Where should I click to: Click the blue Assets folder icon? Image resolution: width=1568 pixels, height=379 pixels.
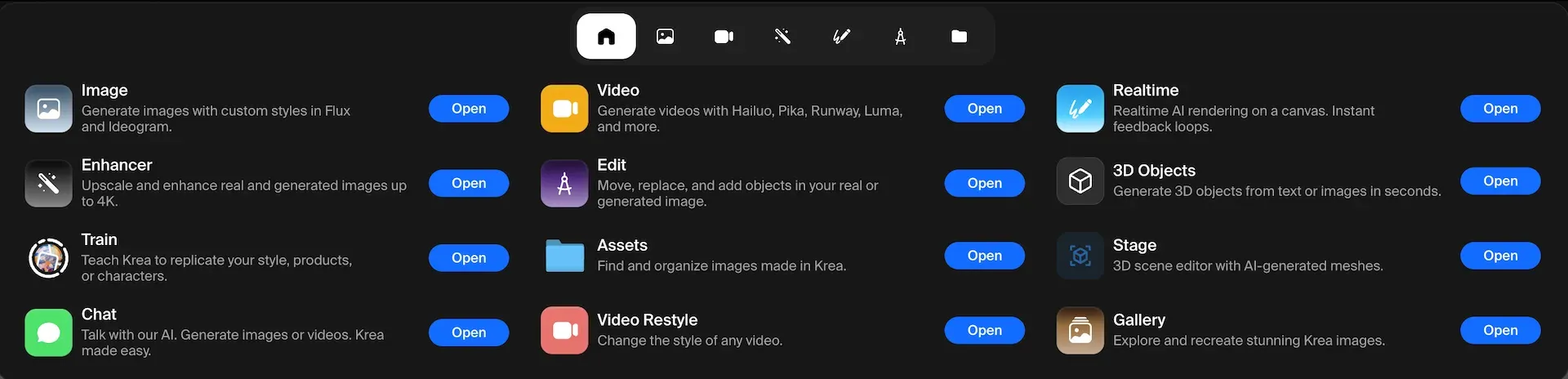[x=564, y=256]
